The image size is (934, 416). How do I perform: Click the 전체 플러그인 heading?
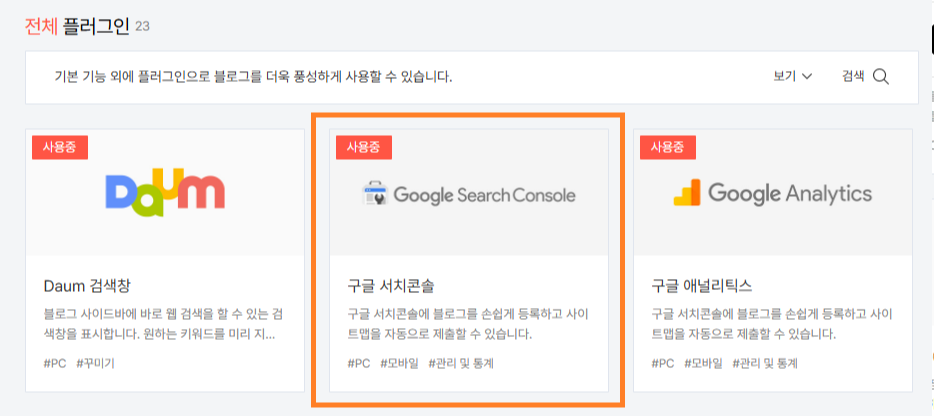coord(77,26)
